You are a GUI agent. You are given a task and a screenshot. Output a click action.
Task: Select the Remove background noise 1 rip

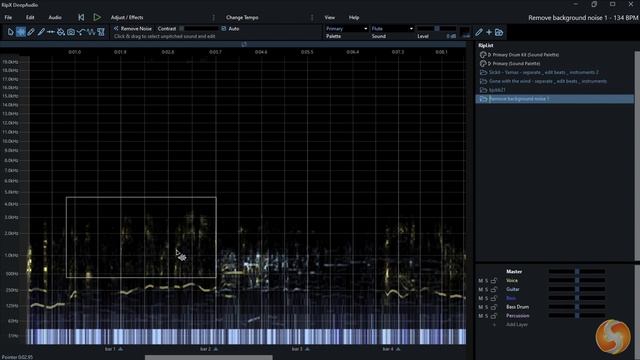click(555, 99)
